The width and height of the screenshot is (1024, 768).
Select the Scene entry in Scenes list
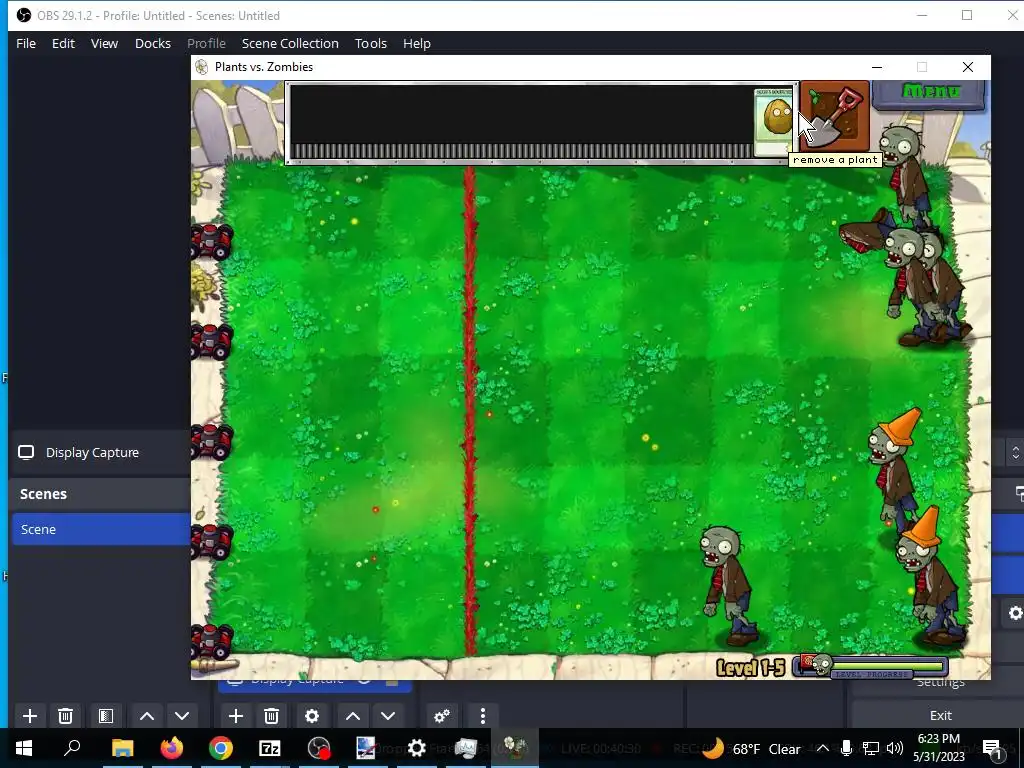(x=101, y=529)
